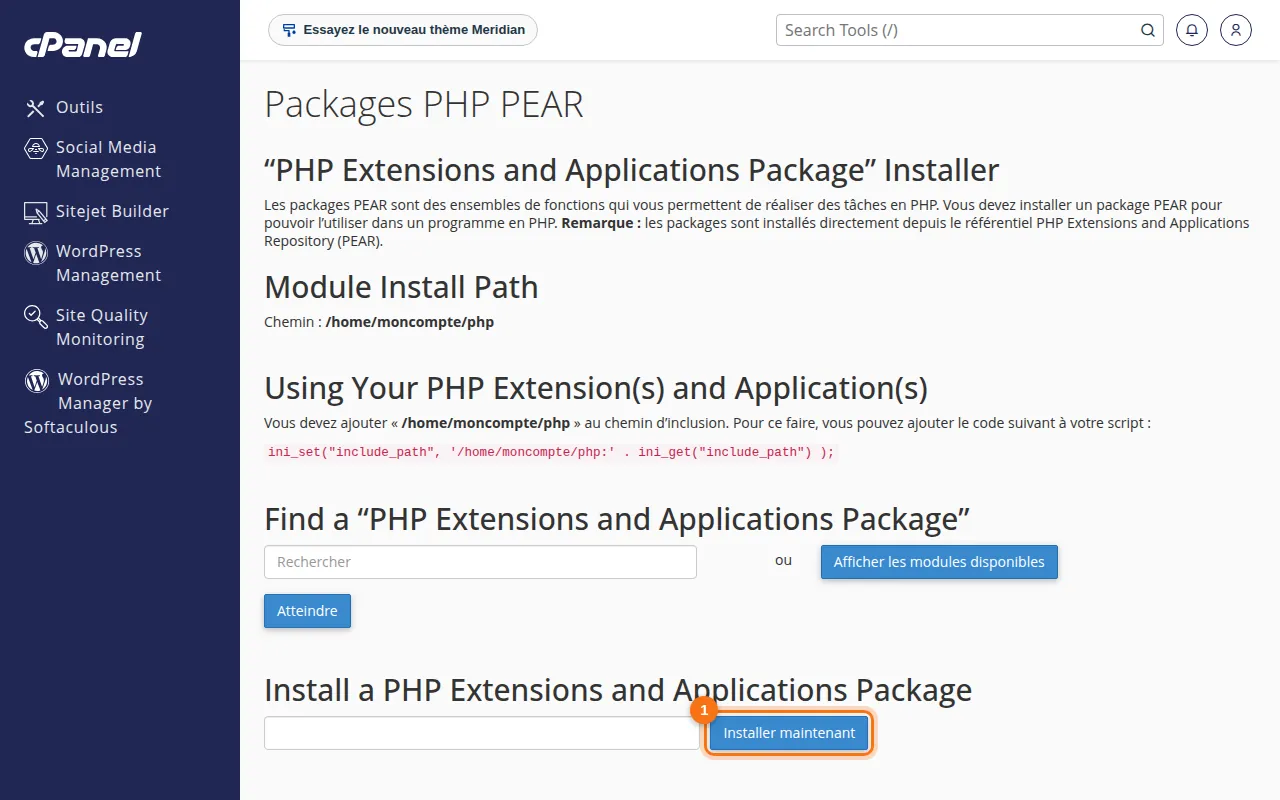Click the Packages PHP PEAR heading

click(424, 105)
